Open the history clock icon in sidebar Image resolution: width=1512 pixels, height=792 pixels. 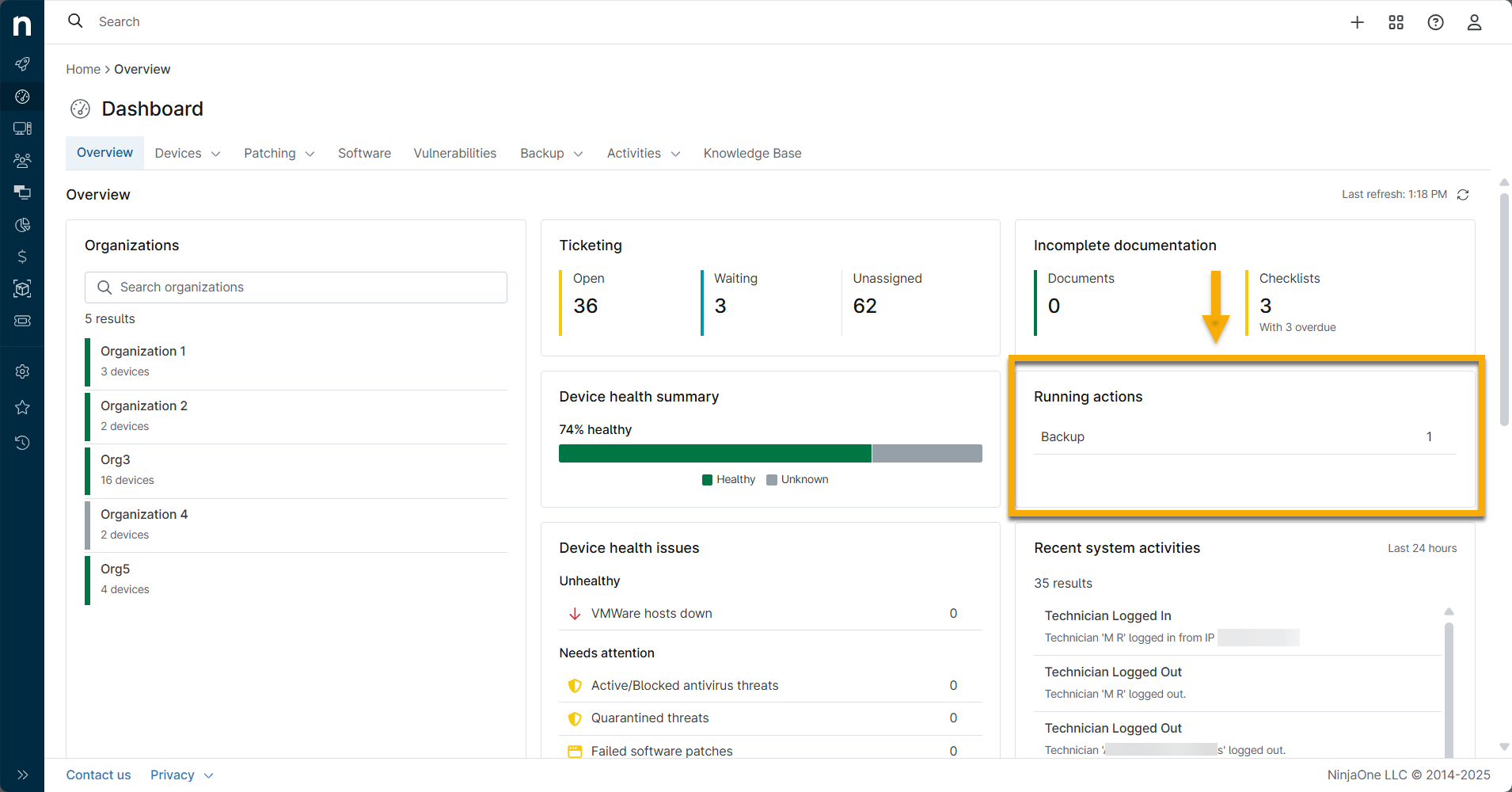click(23, 443)
